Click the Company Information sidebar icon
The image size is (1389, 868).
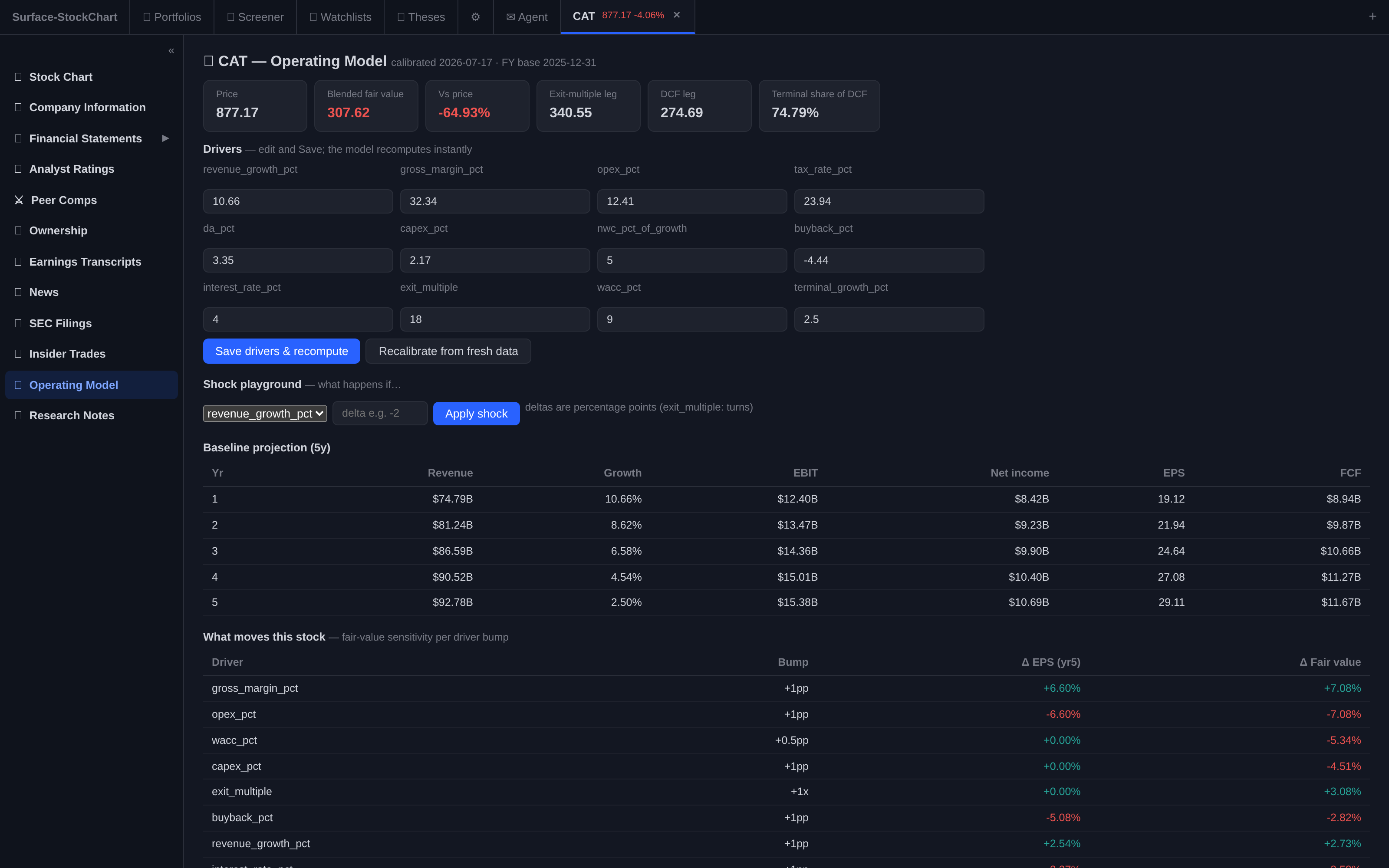[18, 107]
